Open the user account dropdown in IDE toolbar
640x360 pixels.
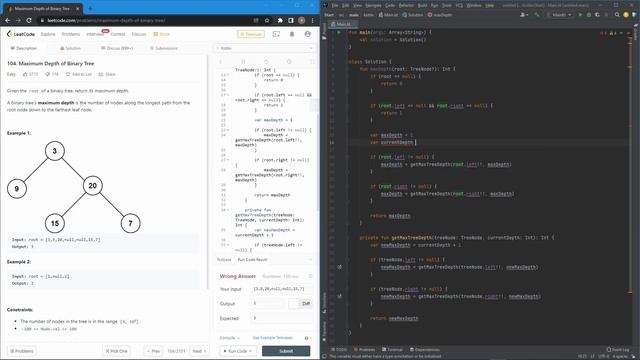pyautogui.click(x=524, y=15)
